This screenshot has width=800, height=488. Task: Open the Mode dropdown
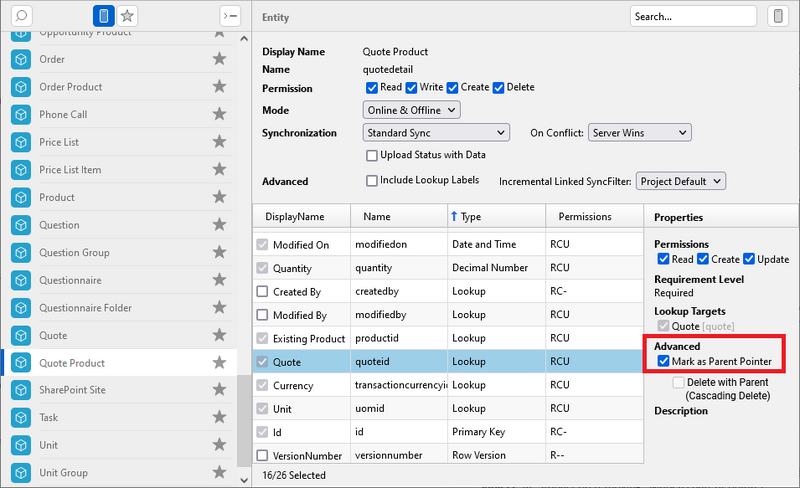pos(411,110)
